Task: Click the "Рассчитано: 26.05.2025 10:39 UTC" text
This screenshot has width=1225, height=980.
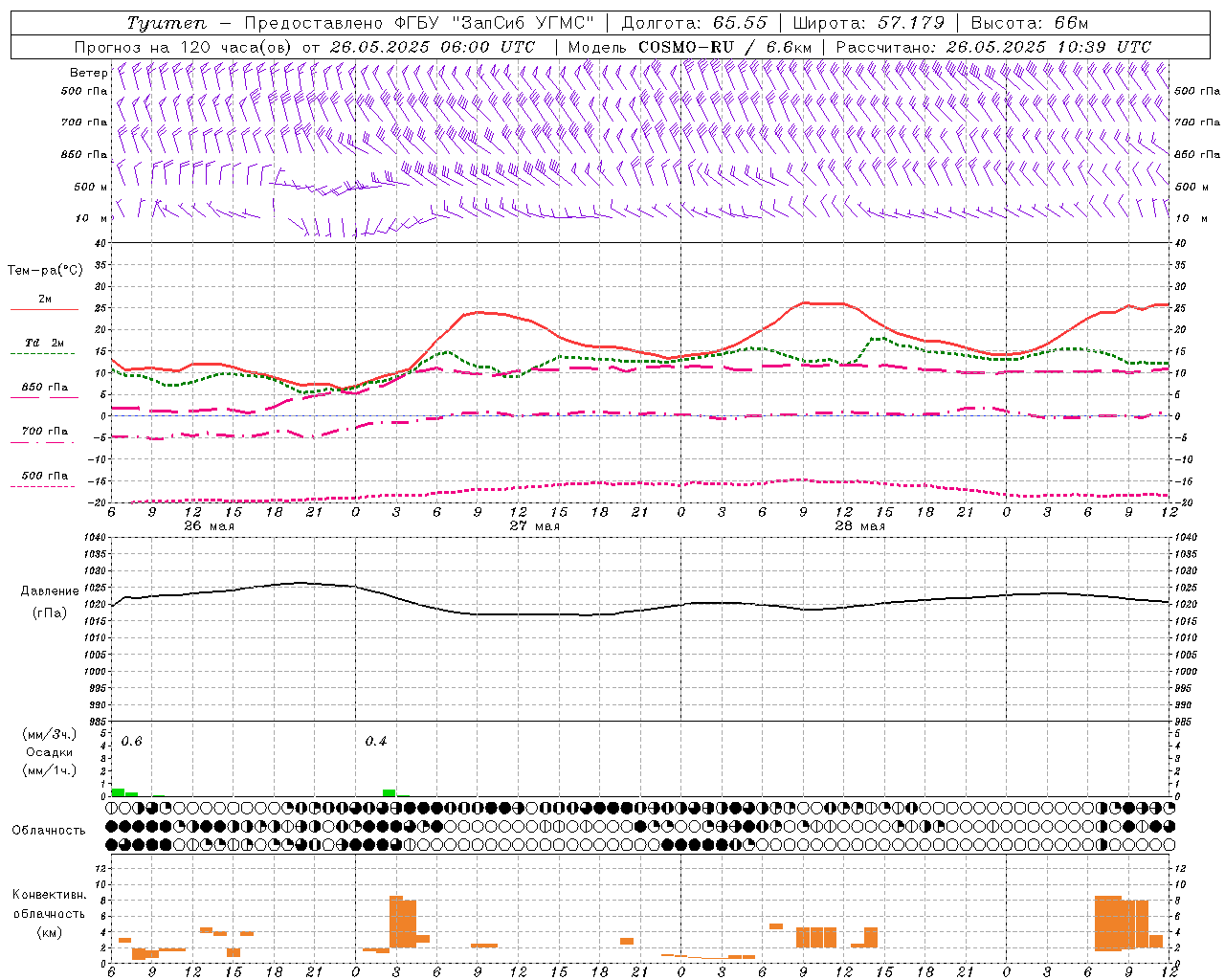Action: pos(993,47)
